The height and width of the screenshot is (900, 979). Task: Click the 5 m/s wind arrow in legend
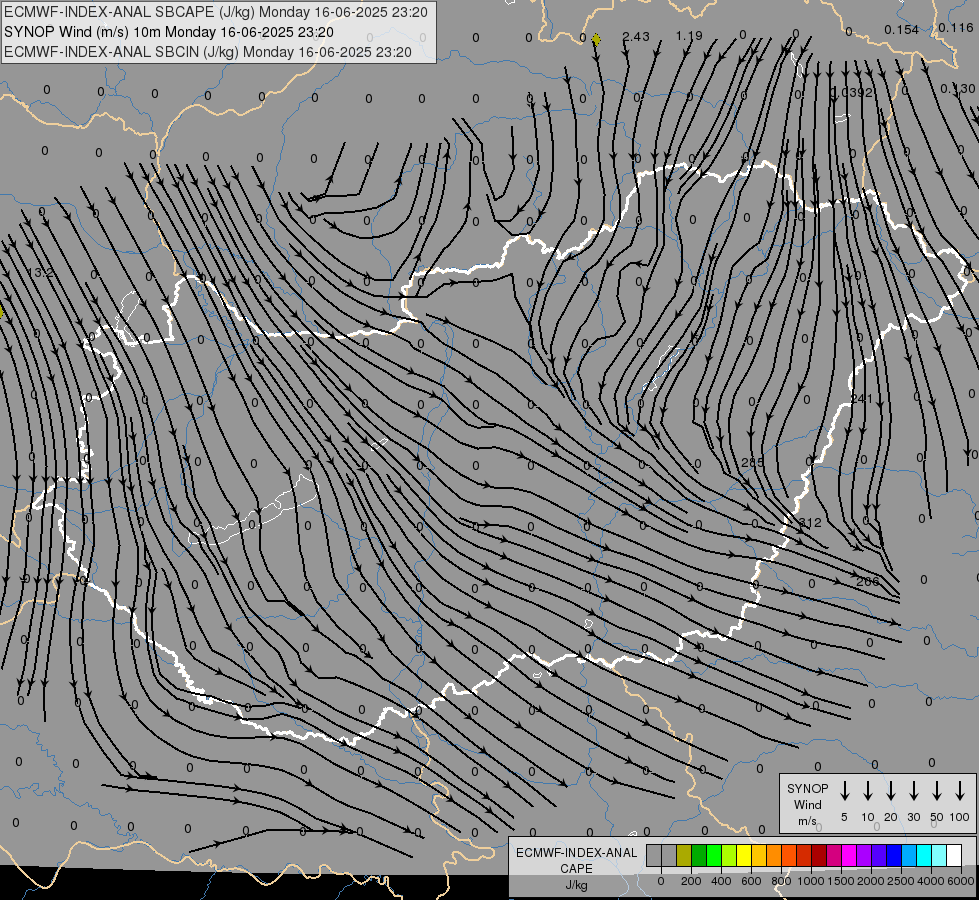point(844,791)
